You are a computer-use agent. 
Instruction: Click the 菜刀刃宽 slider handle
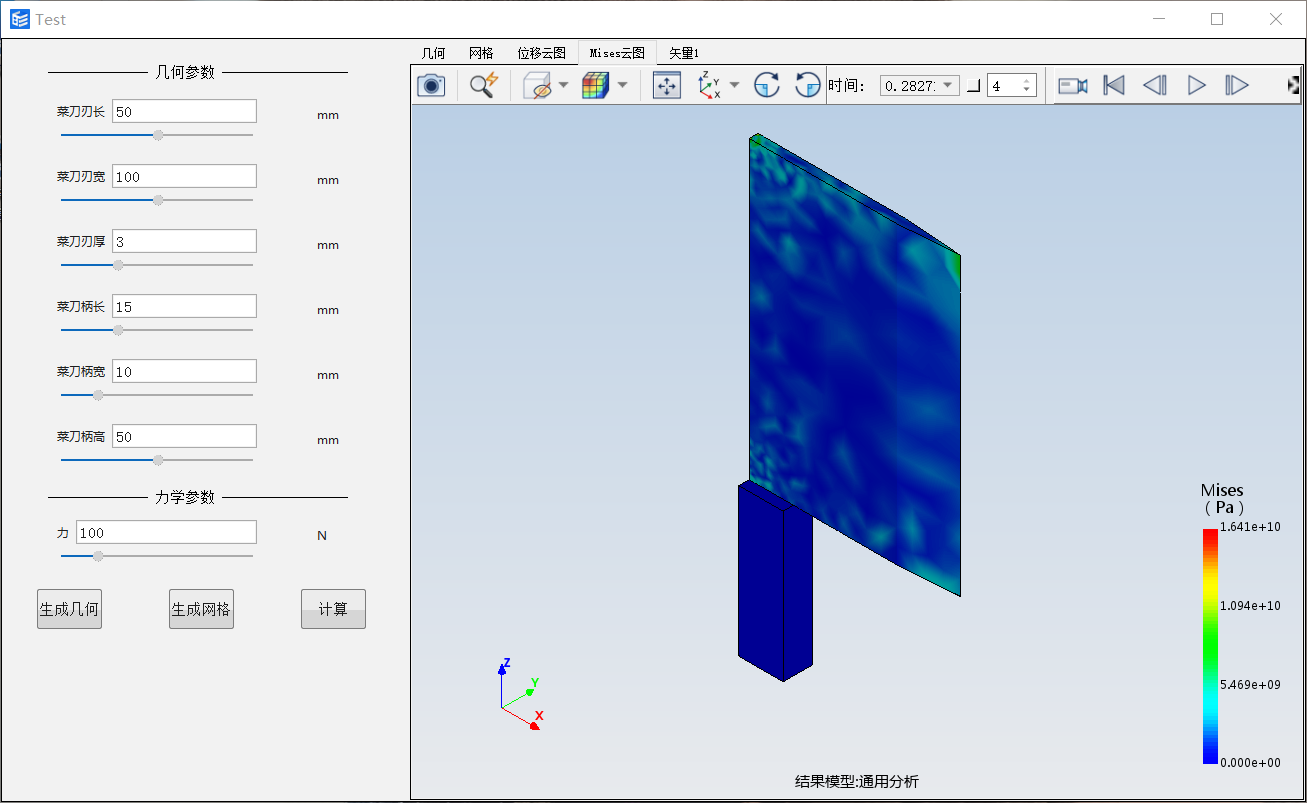coord(158,200)
